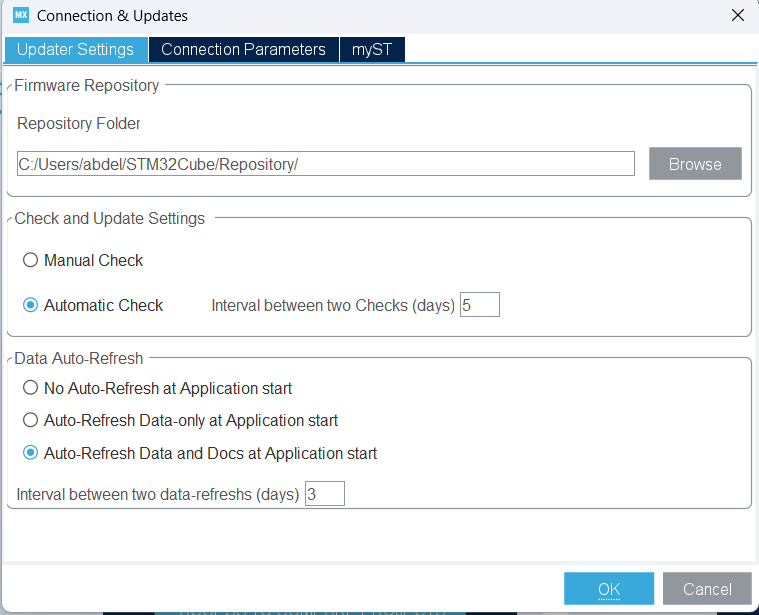Close the Connection & Updates dialog
759x615 pixels.
(738, 16)
